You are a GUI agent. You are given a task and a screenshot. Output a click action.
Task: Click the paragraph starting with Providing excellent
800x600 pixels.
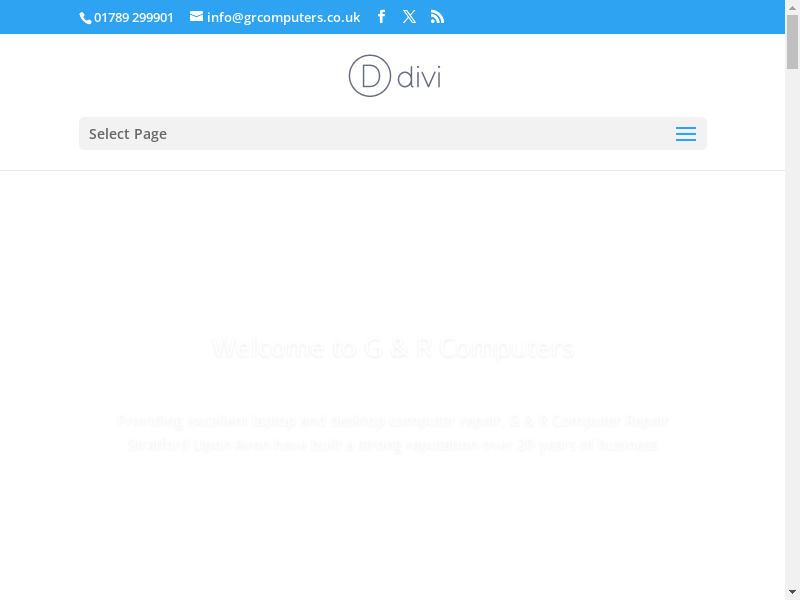tap(392, 422)
